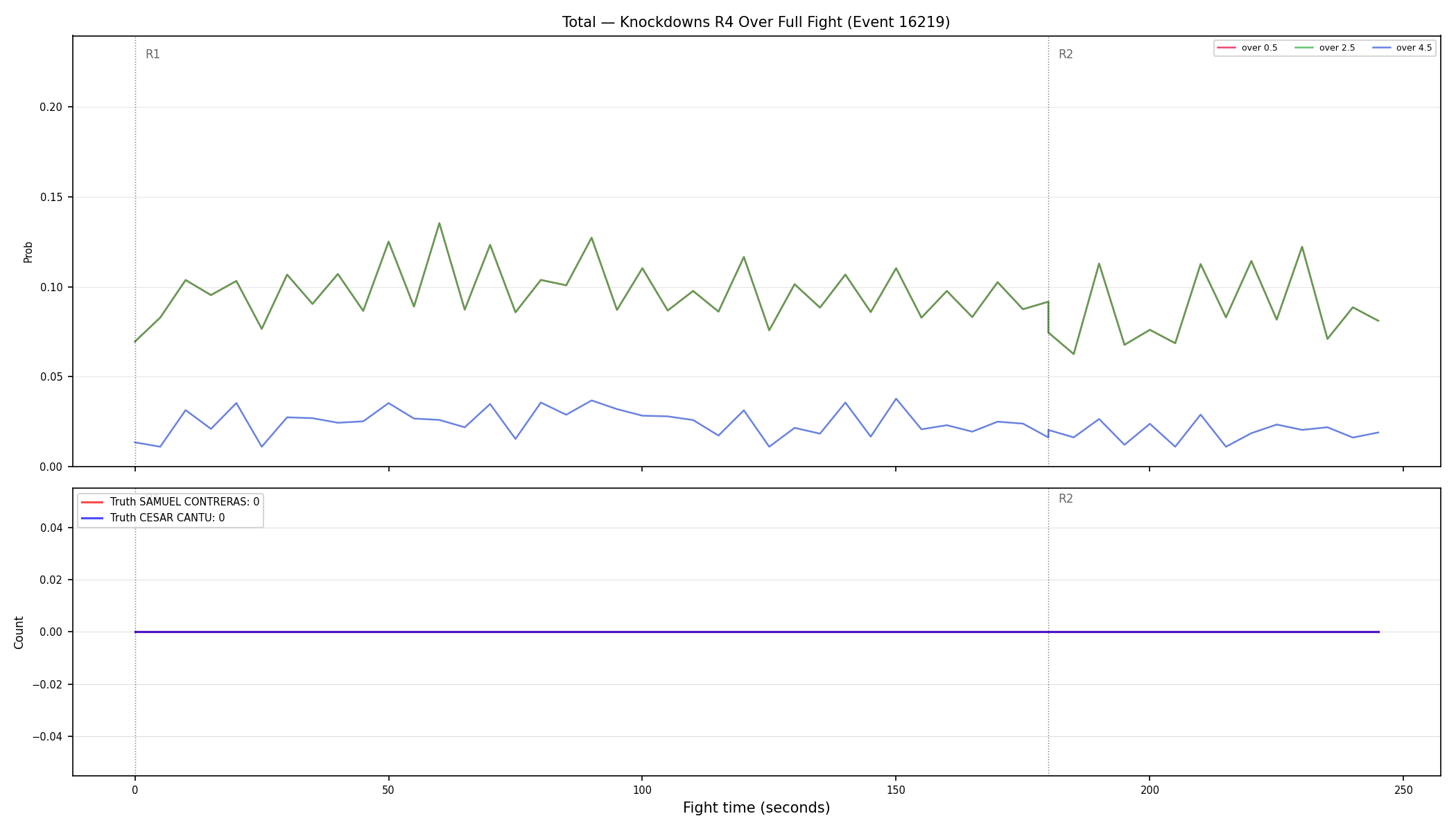Image resolution: width=1456 pixels, height=832 pixels.
Task: Click the 0.05 tick on the Prob axis
Action: [x=51, y=377]
